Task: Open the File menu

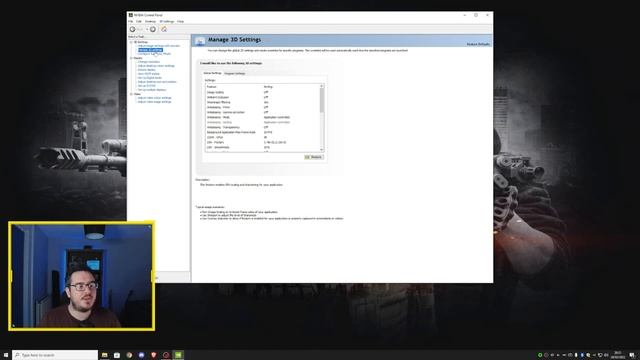Action: (x=131, y=21)
